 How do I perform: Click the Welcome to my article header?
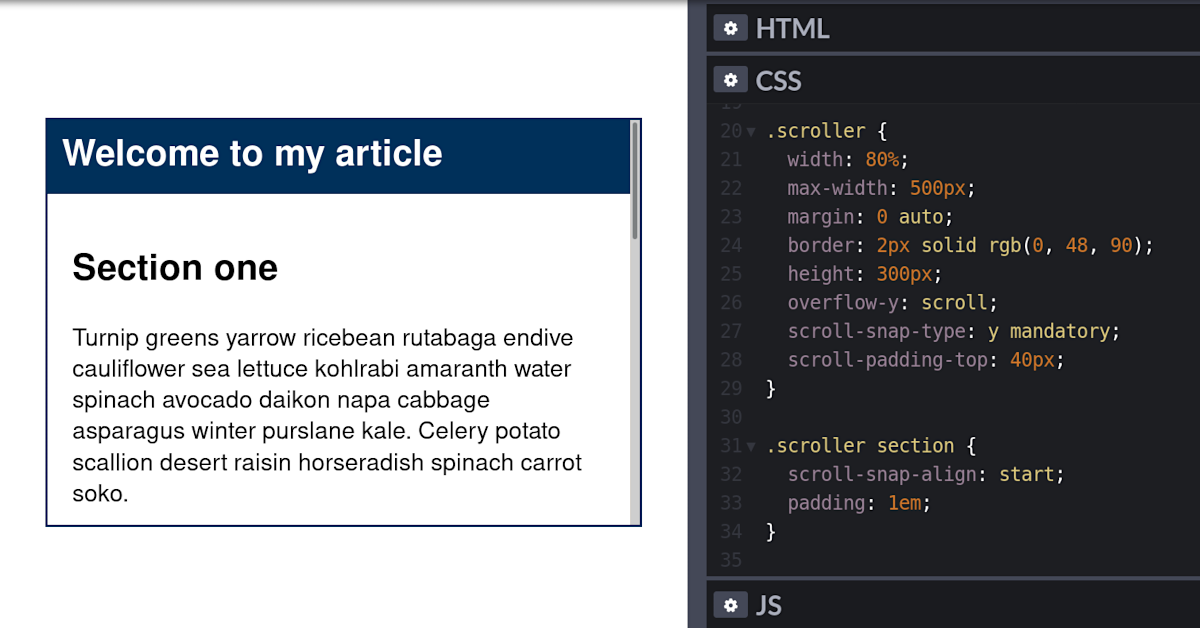[252, 154]
